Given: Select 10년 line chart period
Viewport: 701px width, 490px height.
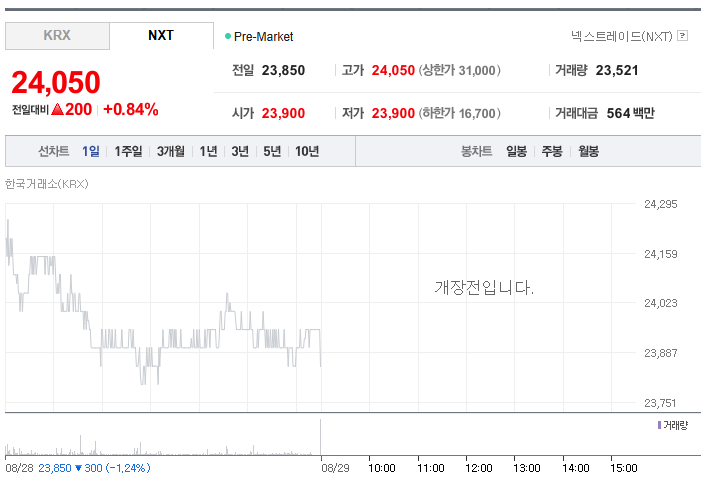Looking at the screenshot, I should pos(307,152).
